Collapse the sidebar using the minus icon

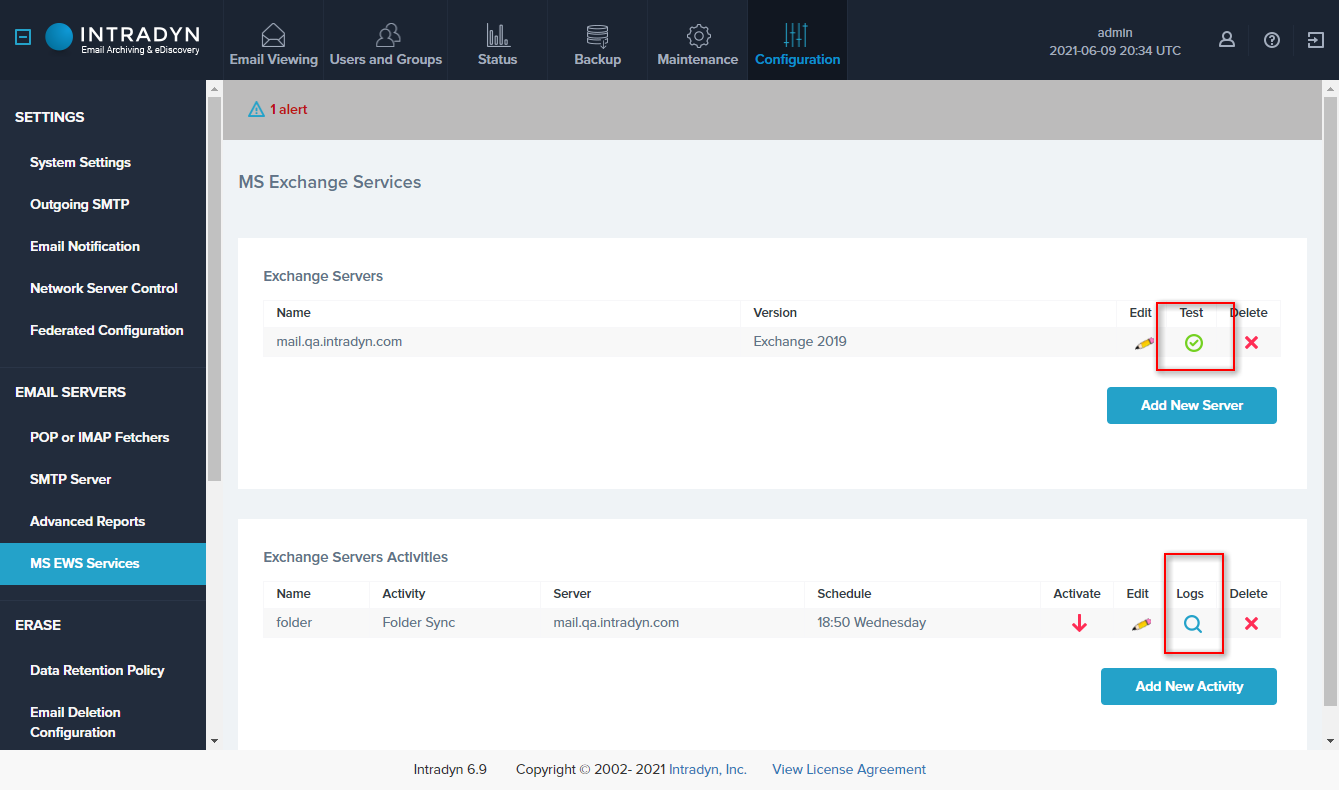point(23,38)
